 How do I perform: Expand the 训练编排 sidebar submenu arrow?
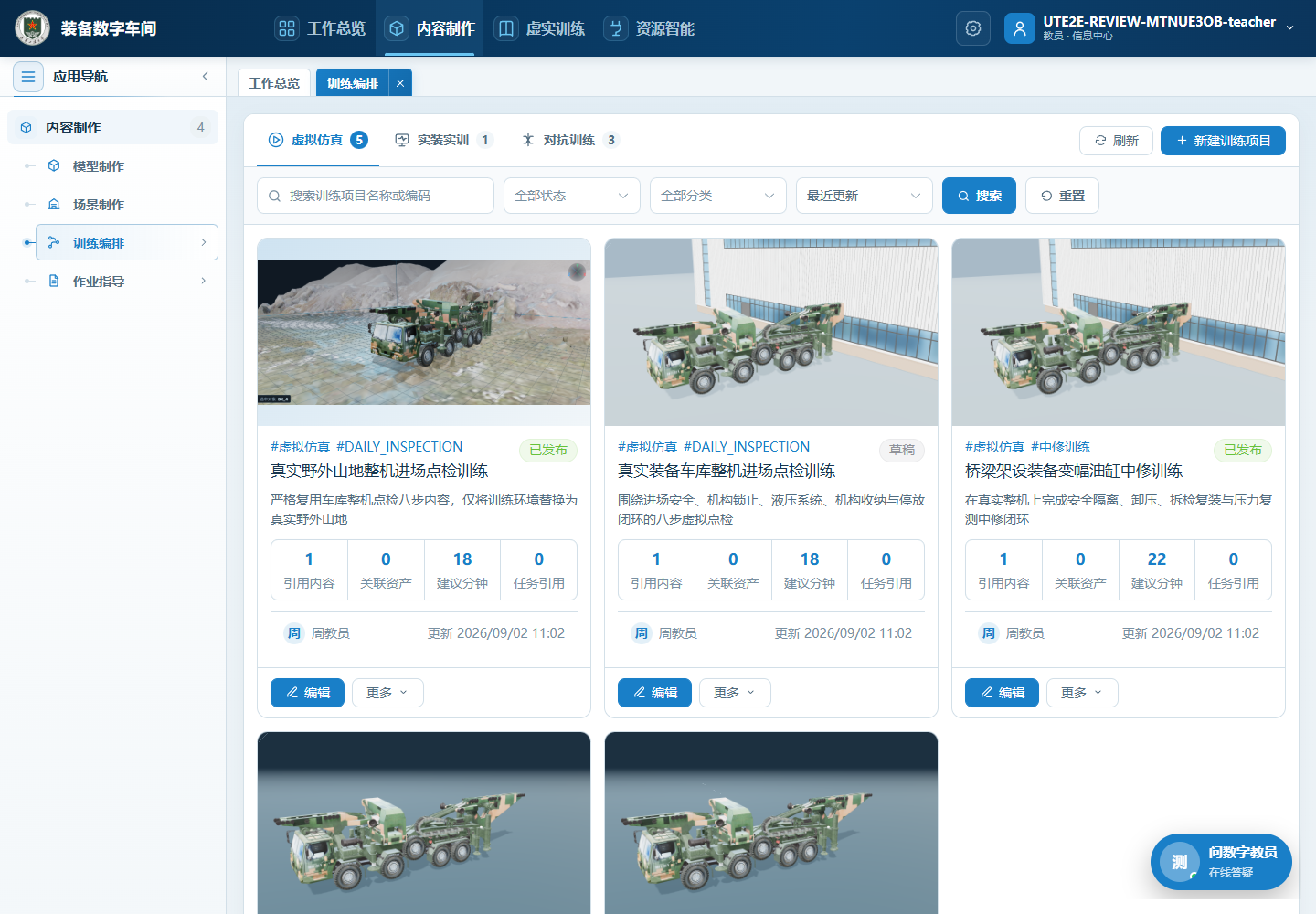[x=204, y=242]
